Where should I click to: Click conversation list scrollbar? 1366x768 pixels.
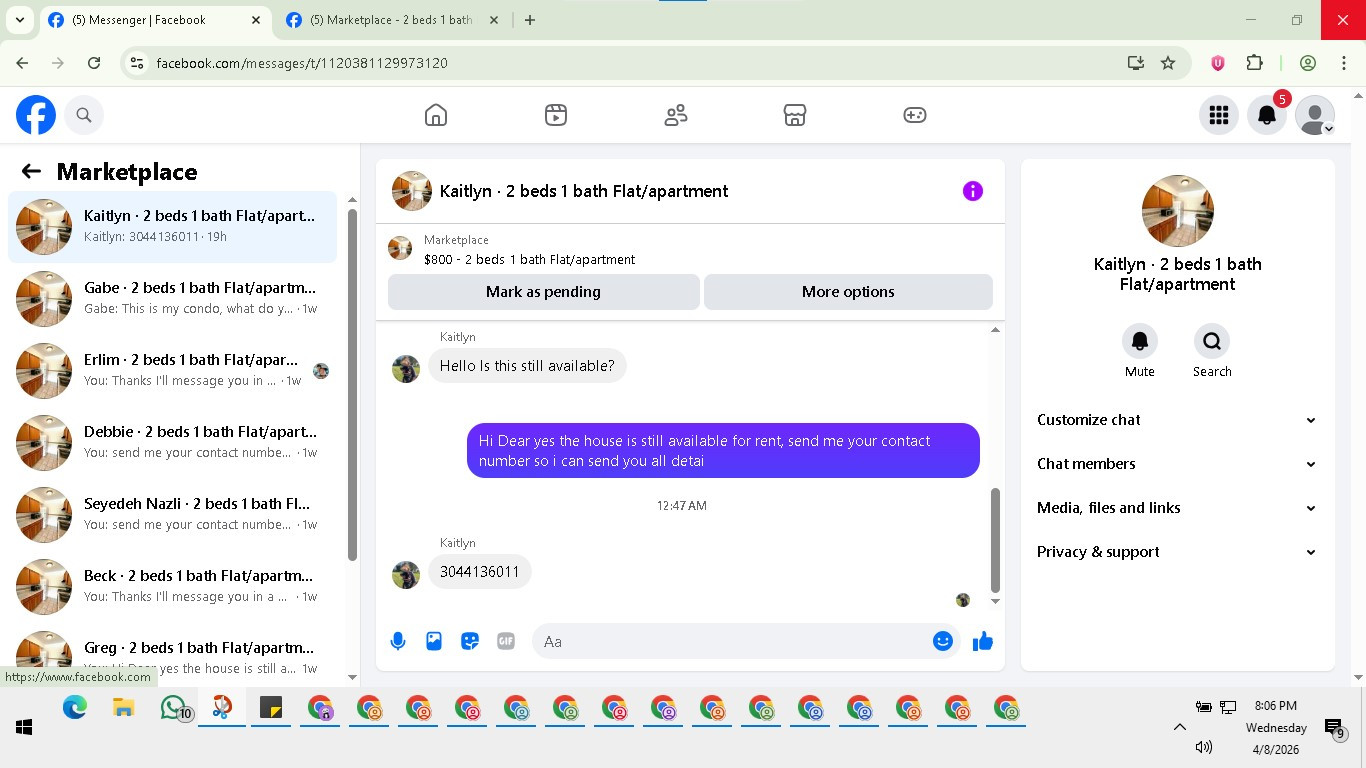(x=352, y=385)
